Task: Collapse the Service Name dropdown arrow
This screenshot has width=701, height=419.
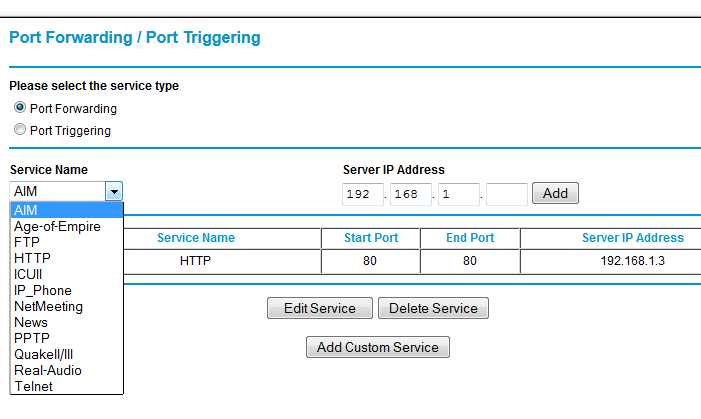Action: point(114,191)
